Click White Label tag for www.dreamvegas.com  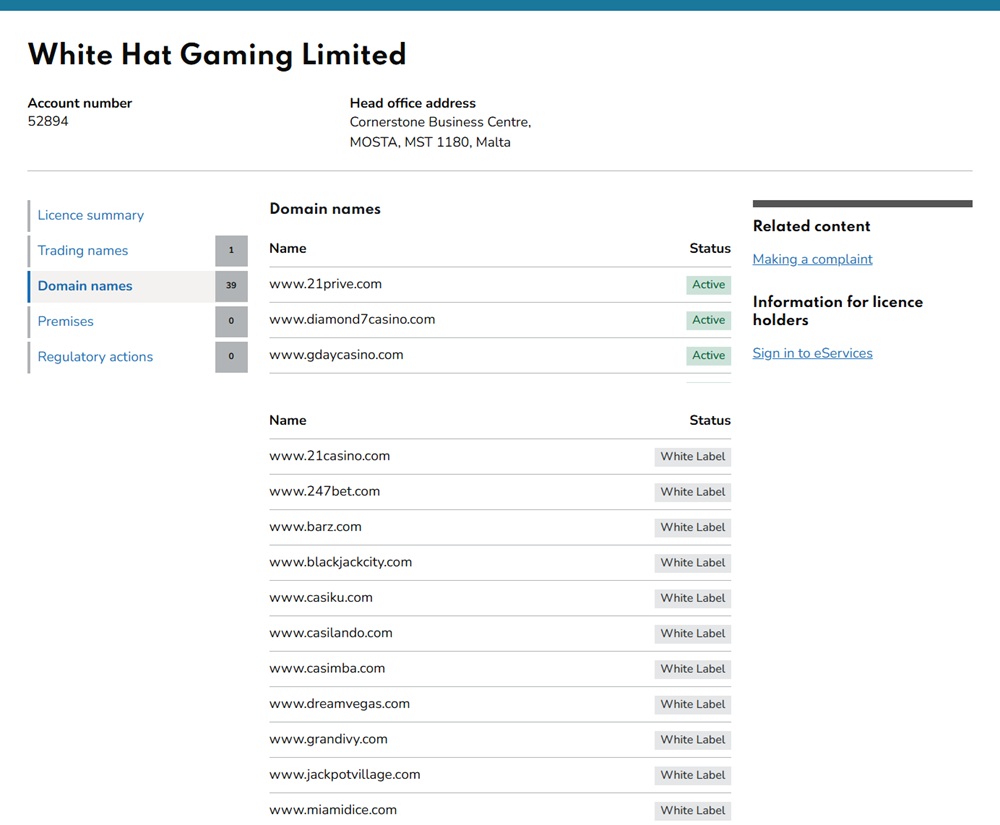tap(693, 705)
